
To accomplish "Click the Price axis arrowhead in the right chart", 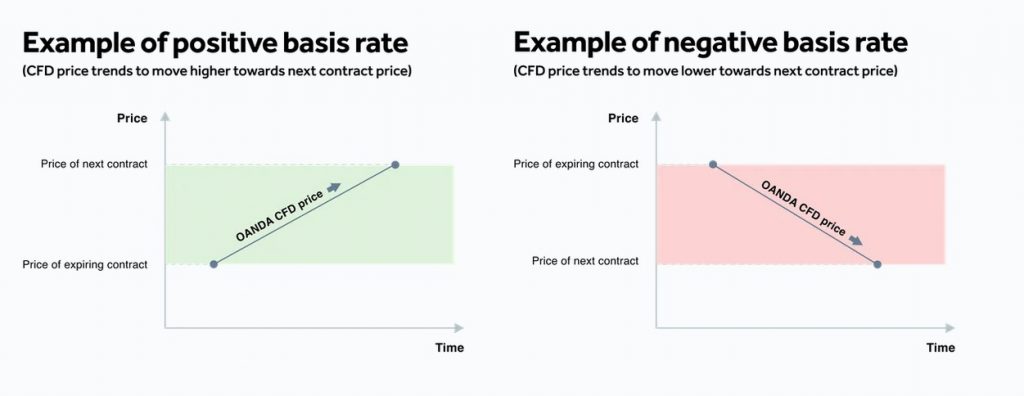I will (656, 116).
